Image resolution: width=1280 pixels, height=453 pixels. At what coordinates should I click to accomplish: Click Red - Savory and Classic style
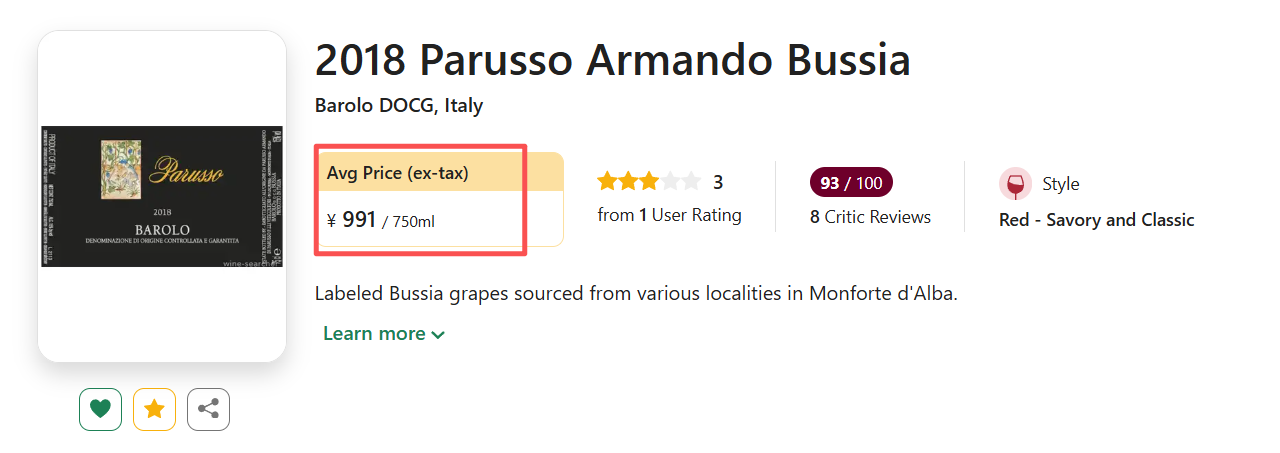pos(1096,220)
